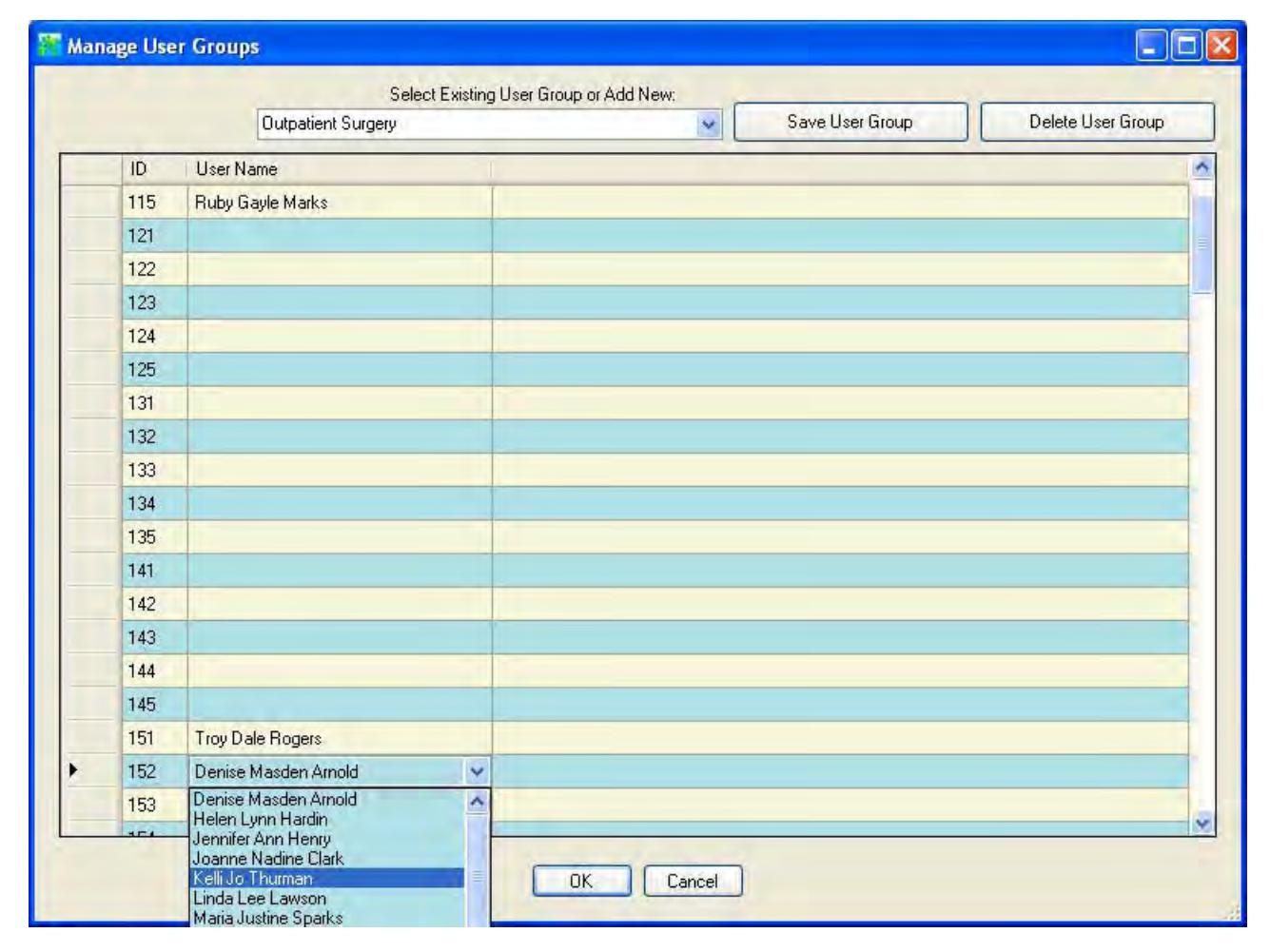Choose Linda Lee Lawson from the list
The image size is (1270, 952).
(x=327, y=899)
